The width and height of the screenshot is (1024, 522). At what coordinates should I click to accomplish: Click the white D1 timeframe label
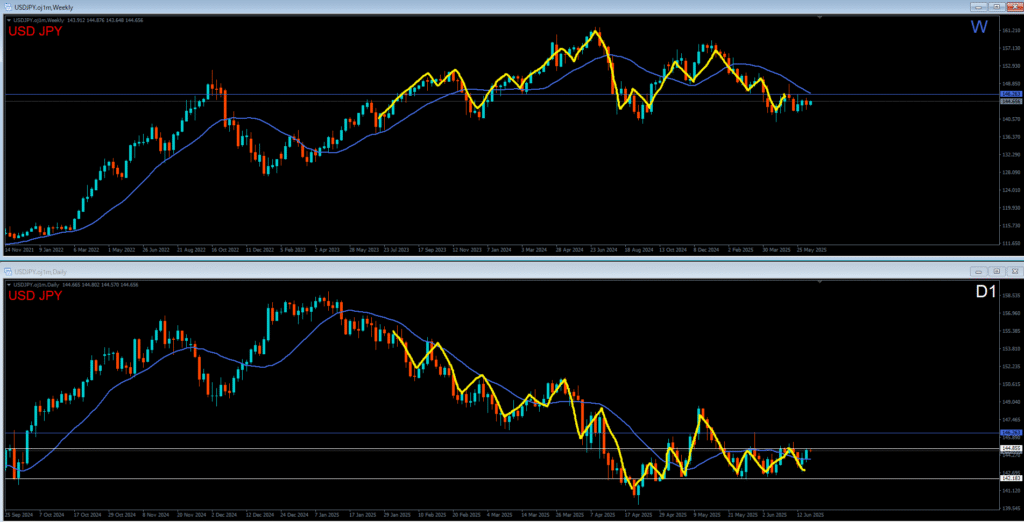pyautogui.click(x=986, y=292)
